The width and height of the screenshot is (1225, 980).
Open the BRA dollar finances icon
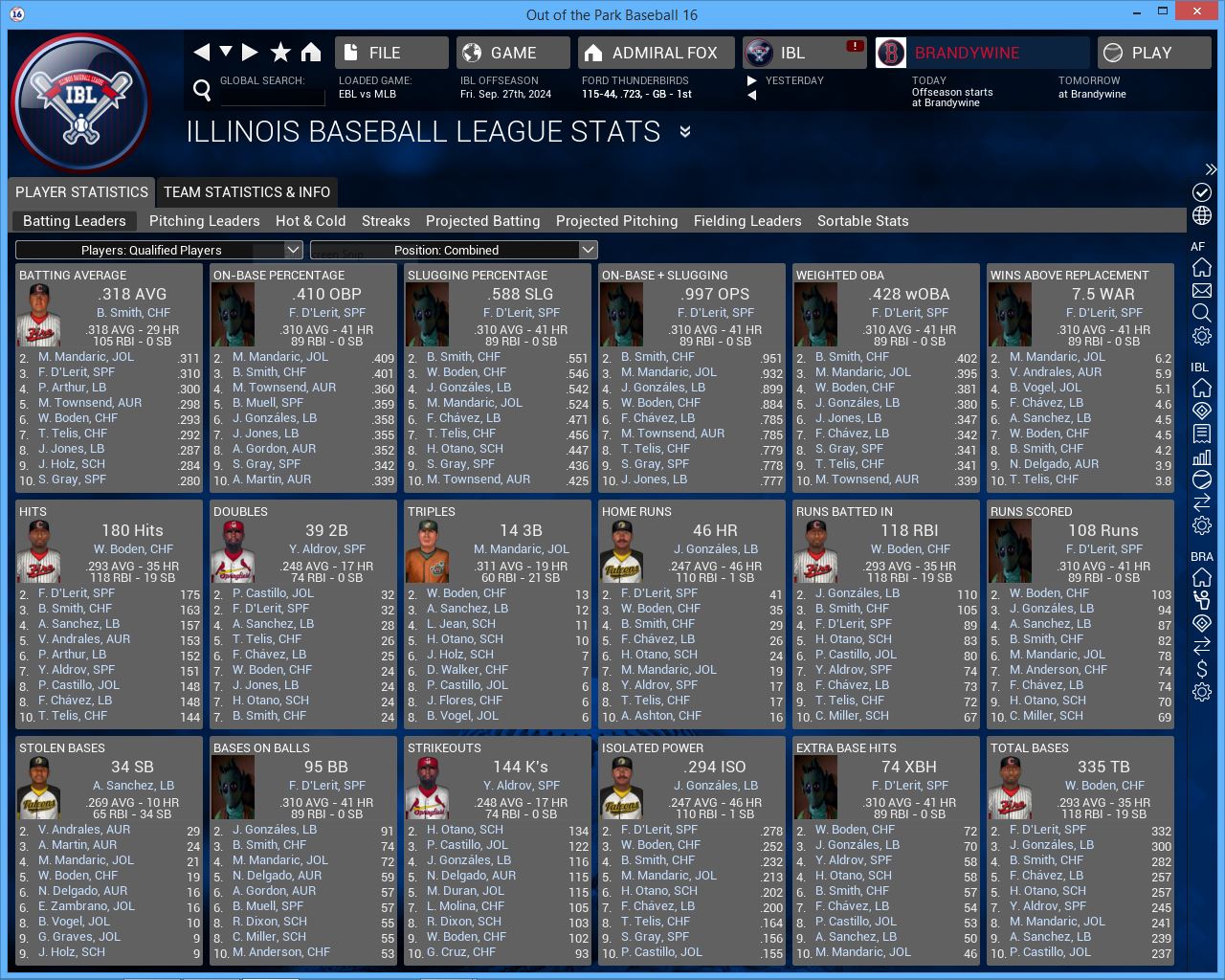[1202, 669]
